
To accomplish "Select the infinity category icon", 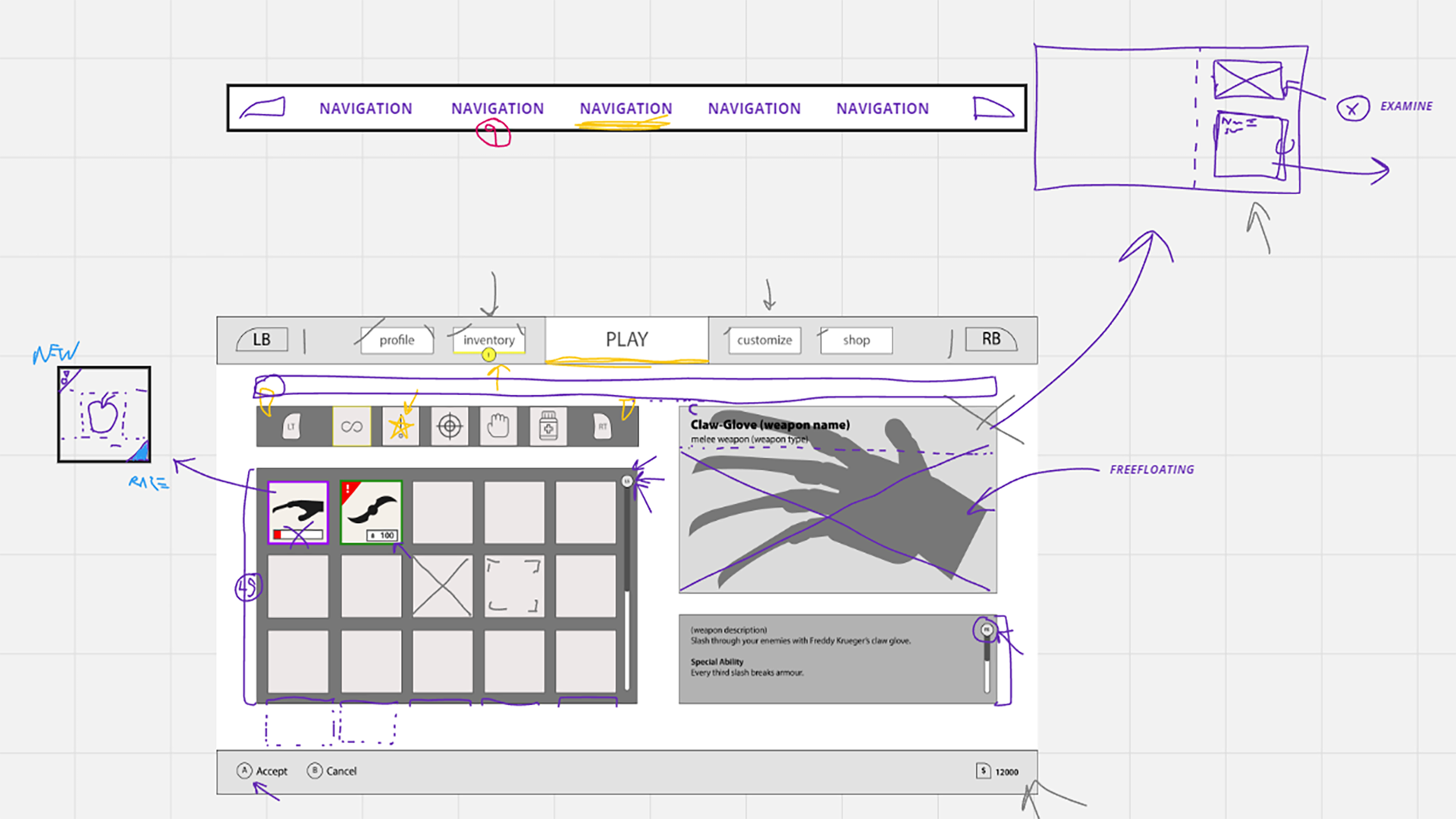I will [351, 426].
